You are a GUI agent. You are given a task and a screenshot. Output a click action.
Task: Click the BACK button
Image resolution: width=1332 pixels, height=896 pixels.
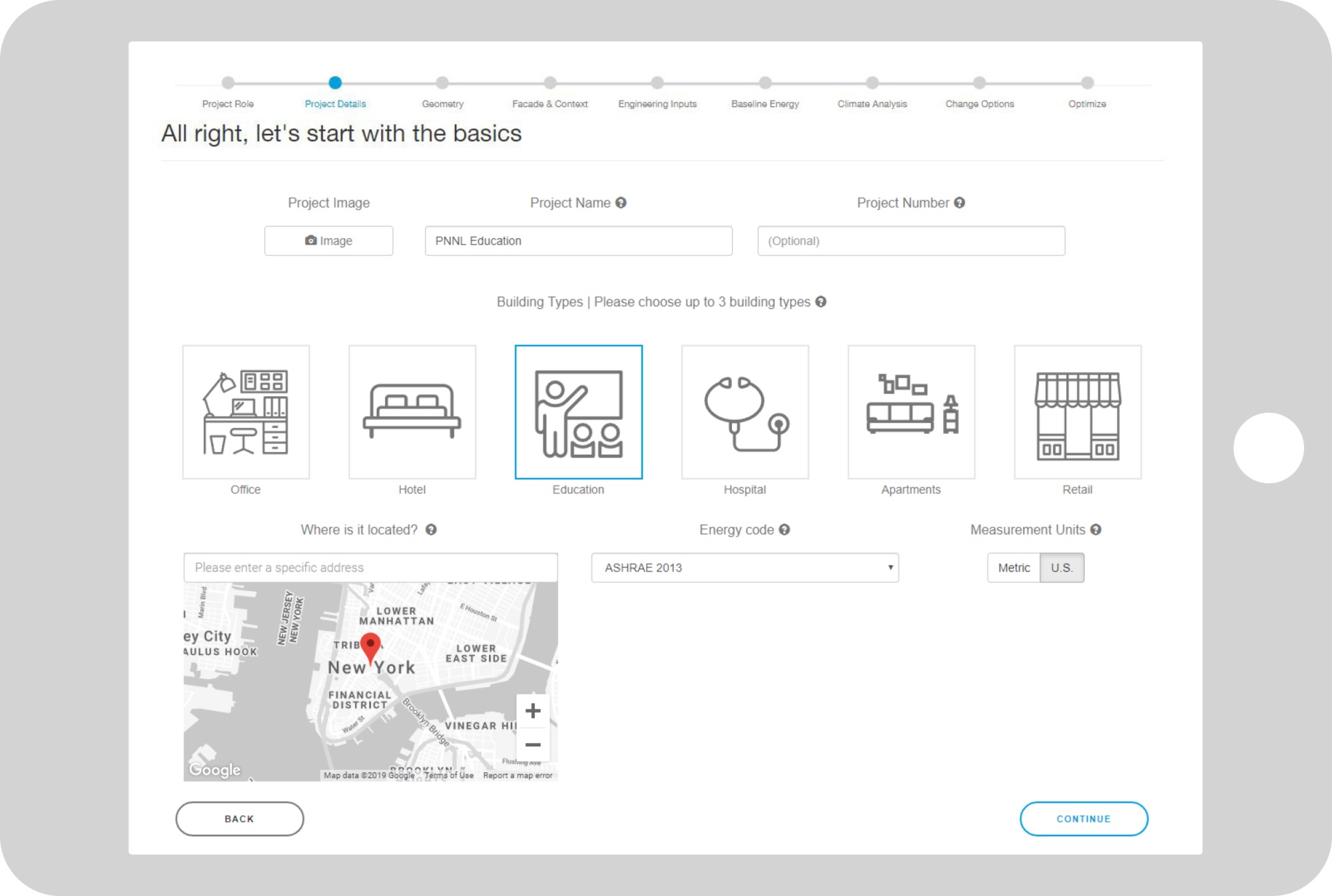coord(239,818)
